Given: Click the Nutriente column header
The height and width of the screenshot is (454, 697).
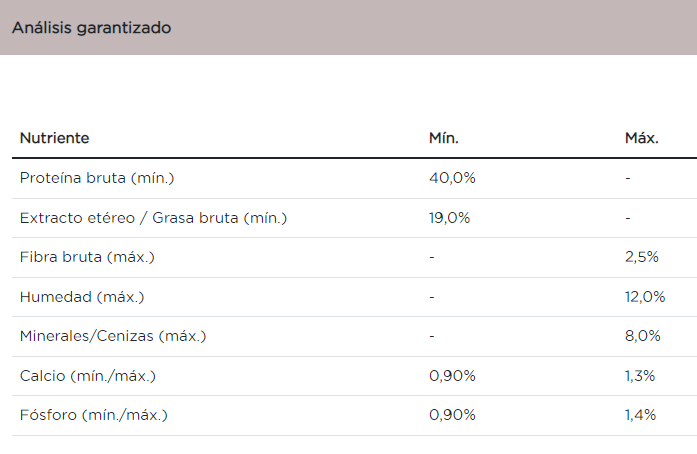Looking at the screenshot, I should pos(54,138).
